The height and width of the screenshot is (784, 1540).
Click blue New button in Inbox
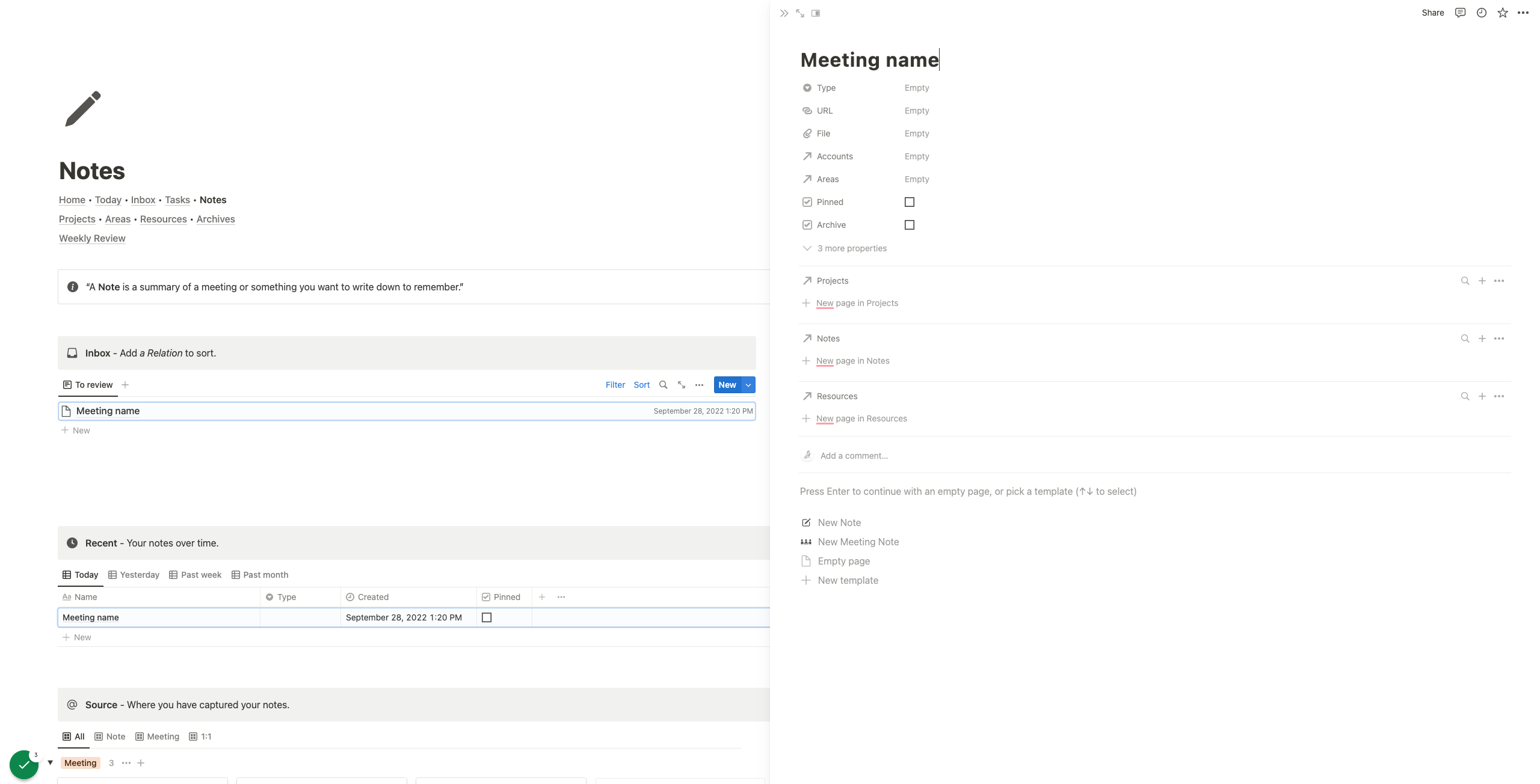click(727, 385)
